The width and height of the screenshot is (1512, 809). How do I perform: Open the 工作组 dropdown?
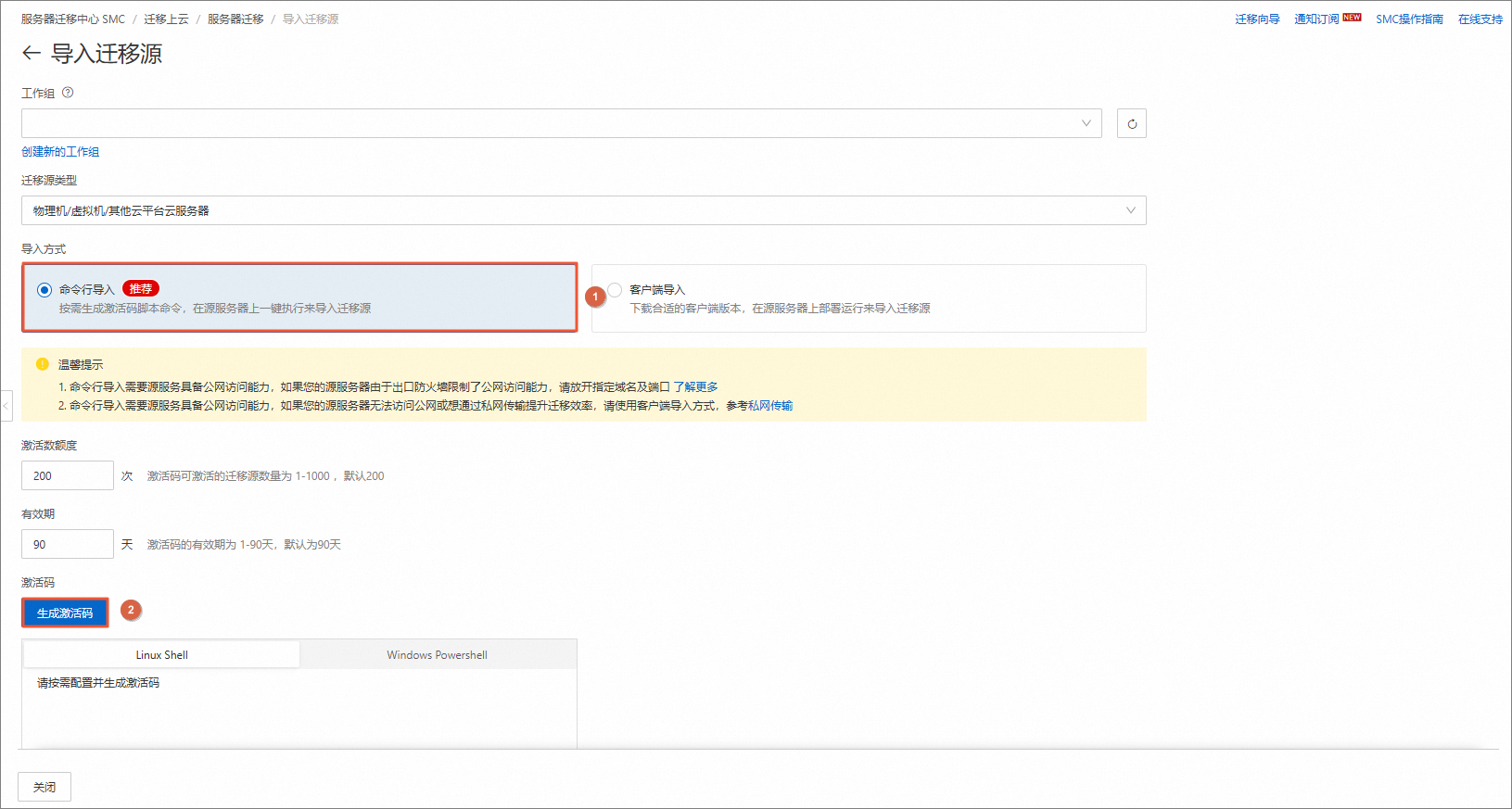click(x=562, y=123)
